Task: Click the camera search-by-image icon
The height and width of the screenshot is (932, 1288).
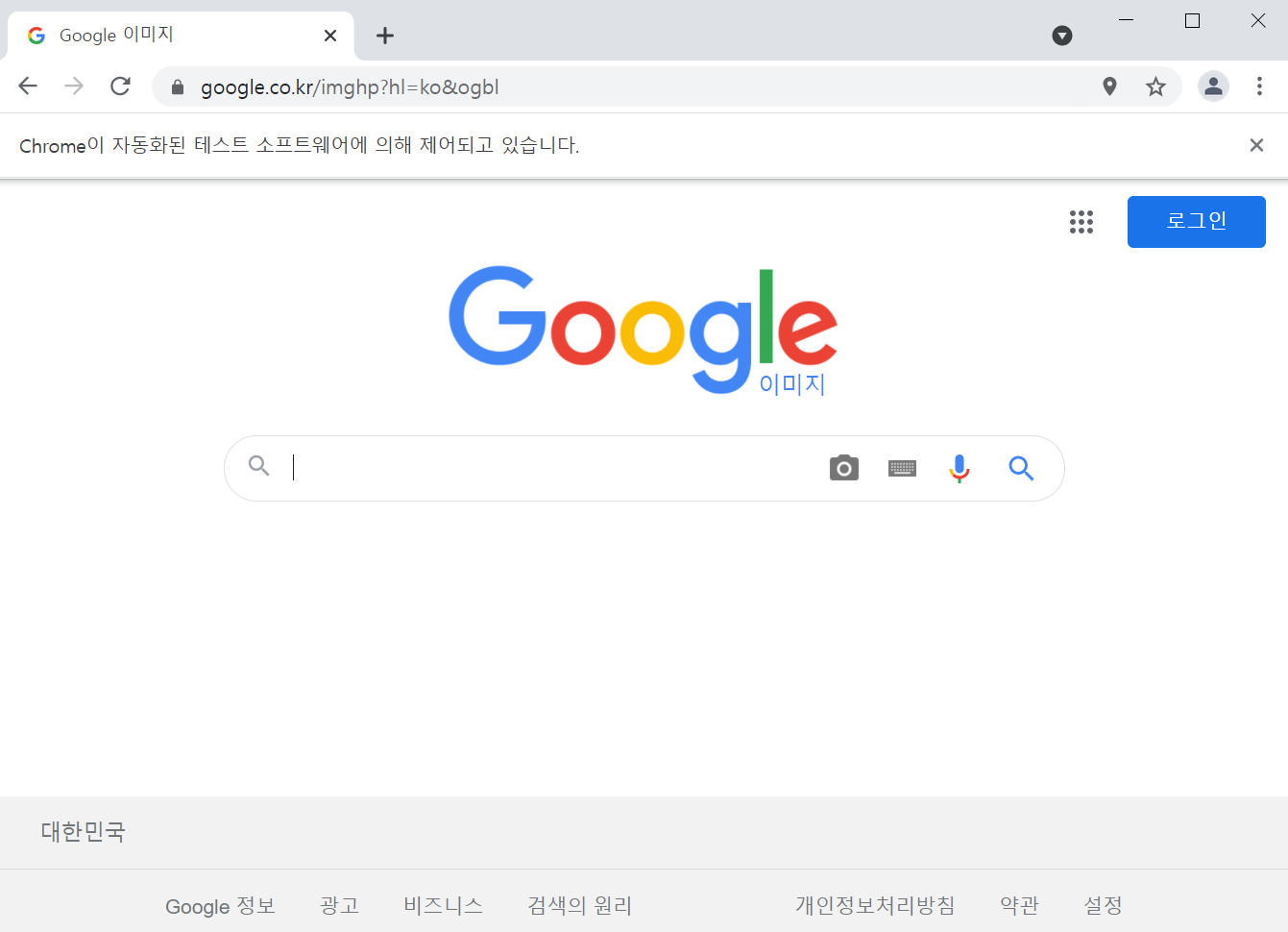Action: coord(843,468)
